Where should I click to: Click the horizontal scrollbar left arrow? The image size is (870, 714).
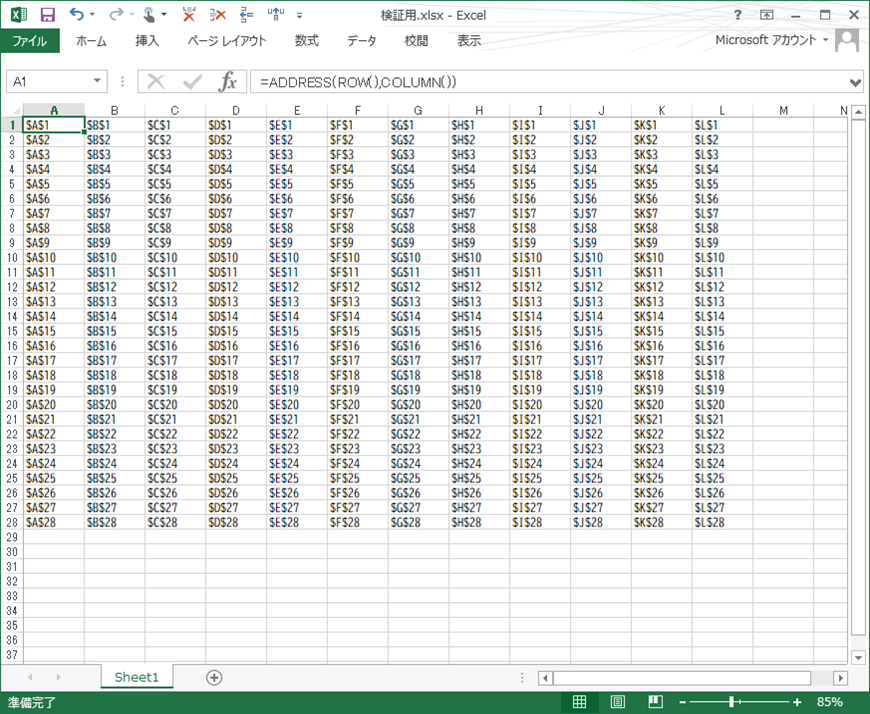click(x=545, y=677)
